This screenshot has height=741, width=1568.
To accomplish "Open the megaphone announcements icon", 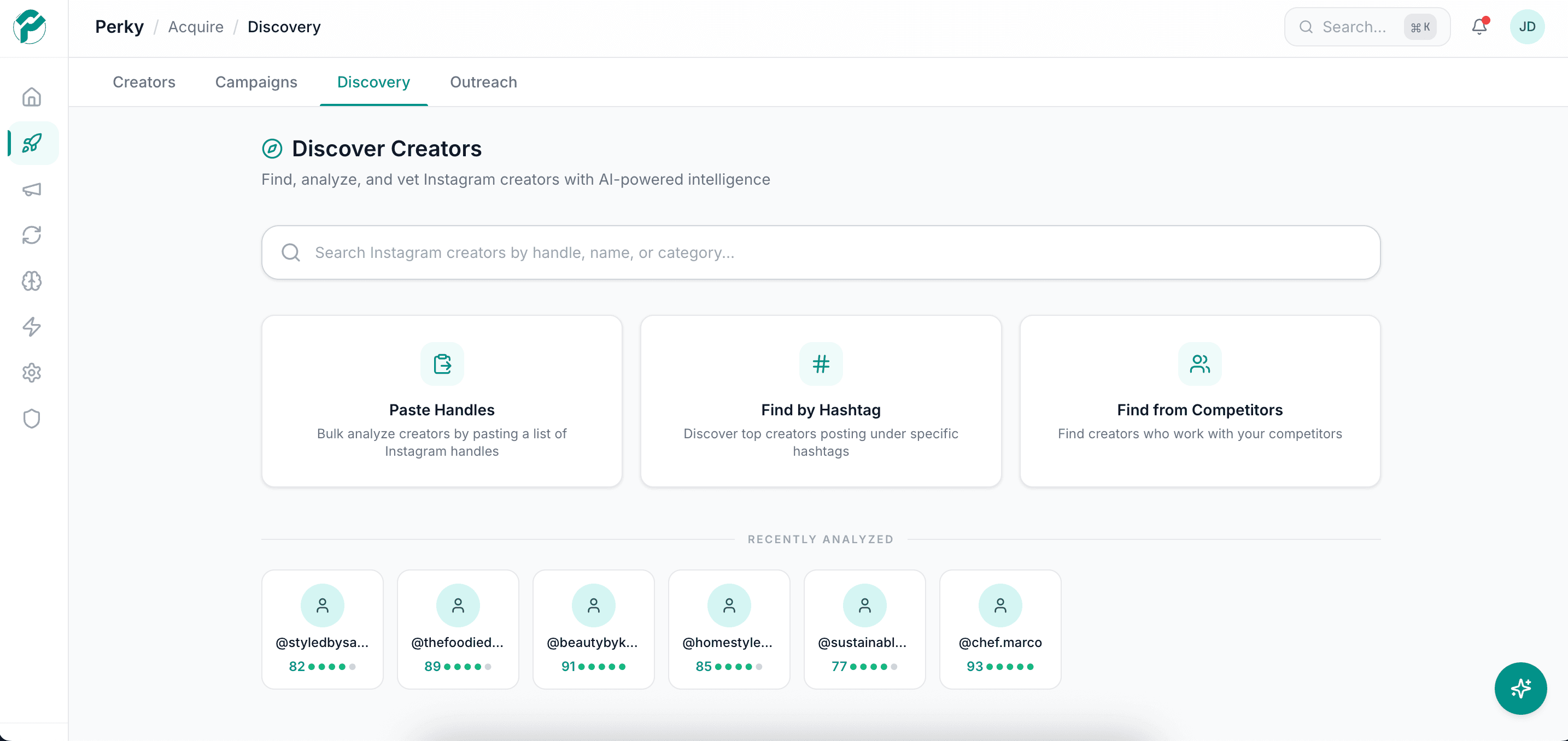I will coord(31,189).
